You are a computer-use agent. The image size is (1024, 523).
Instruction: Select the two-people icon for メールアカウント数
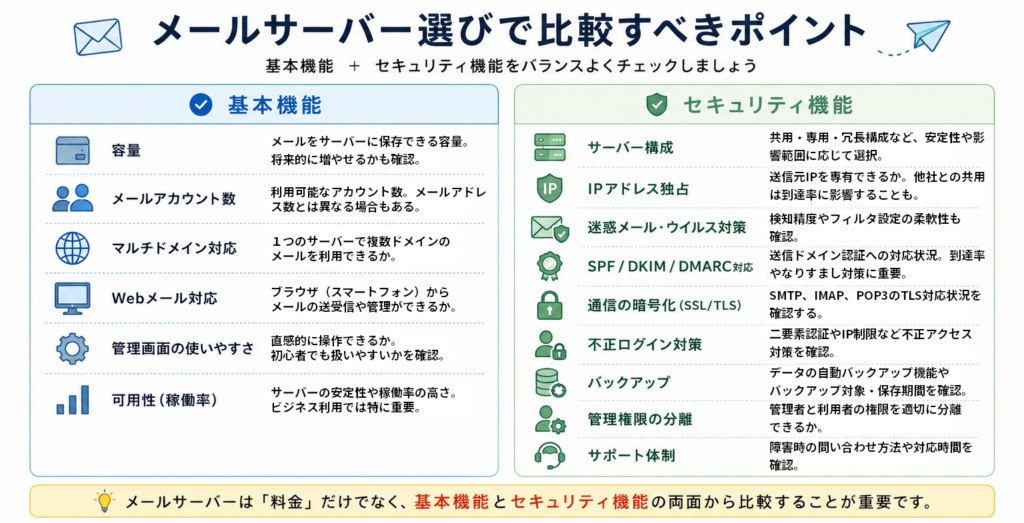click(x=72, y=198)
